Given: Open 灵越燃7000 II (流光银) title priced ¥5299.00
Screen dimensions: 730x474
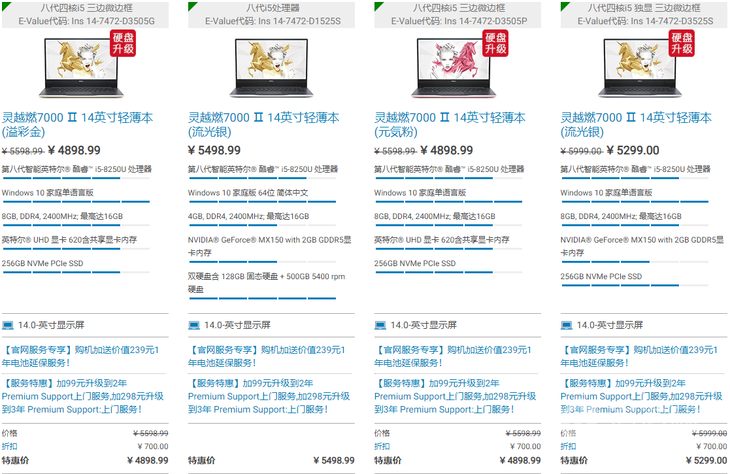Looking at the screenshot, I should (x=636, y=124).
